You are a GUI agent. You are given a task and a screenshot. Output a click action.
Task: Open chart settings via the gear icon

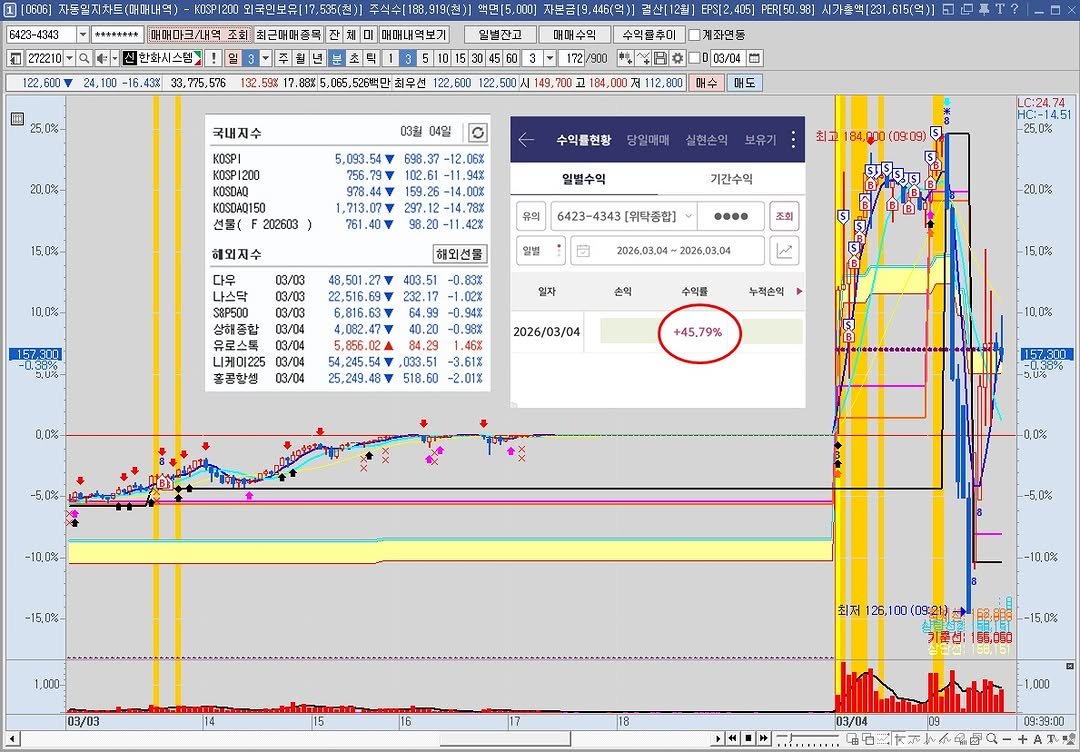click(x=679, y=58)
